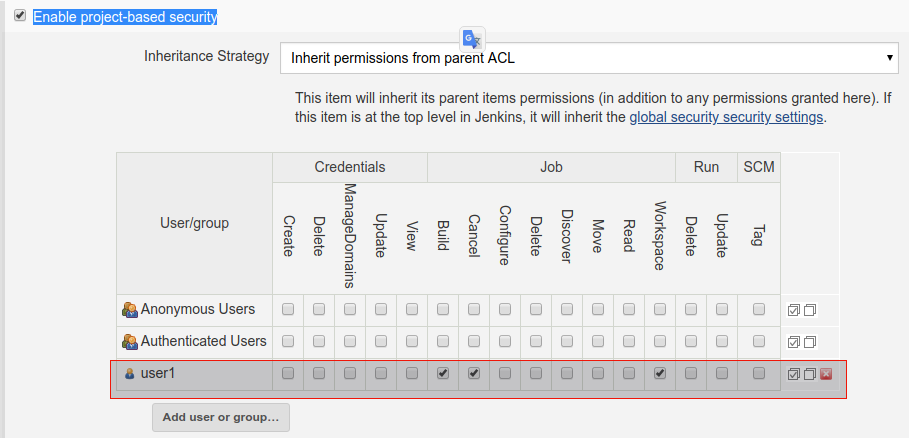The image size is (909, 438).
Task: Uncheck Enable project-based security checkbox
Action: tap(20, 16)
